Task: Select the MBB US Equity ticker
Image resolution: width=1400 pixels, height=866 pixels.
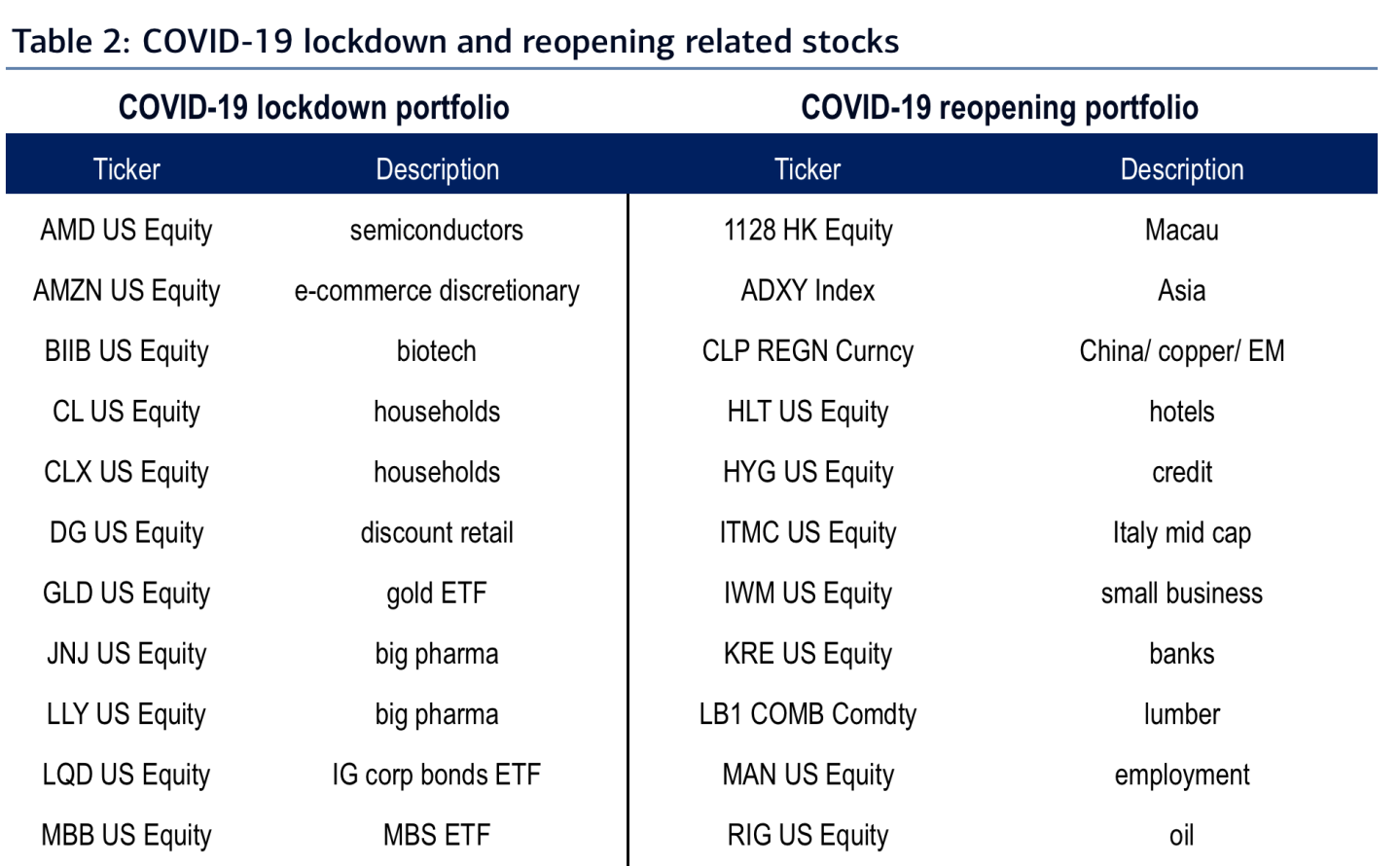Action: [126, 835]
